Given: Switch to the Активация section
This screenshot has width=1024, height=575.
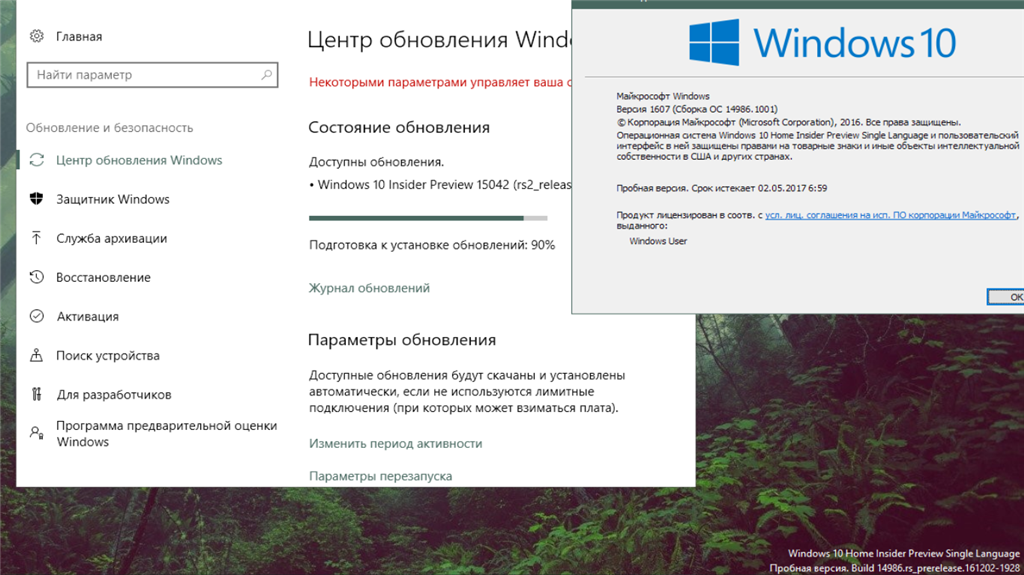Looking at the screenshot, I should (x=88, y=316).
